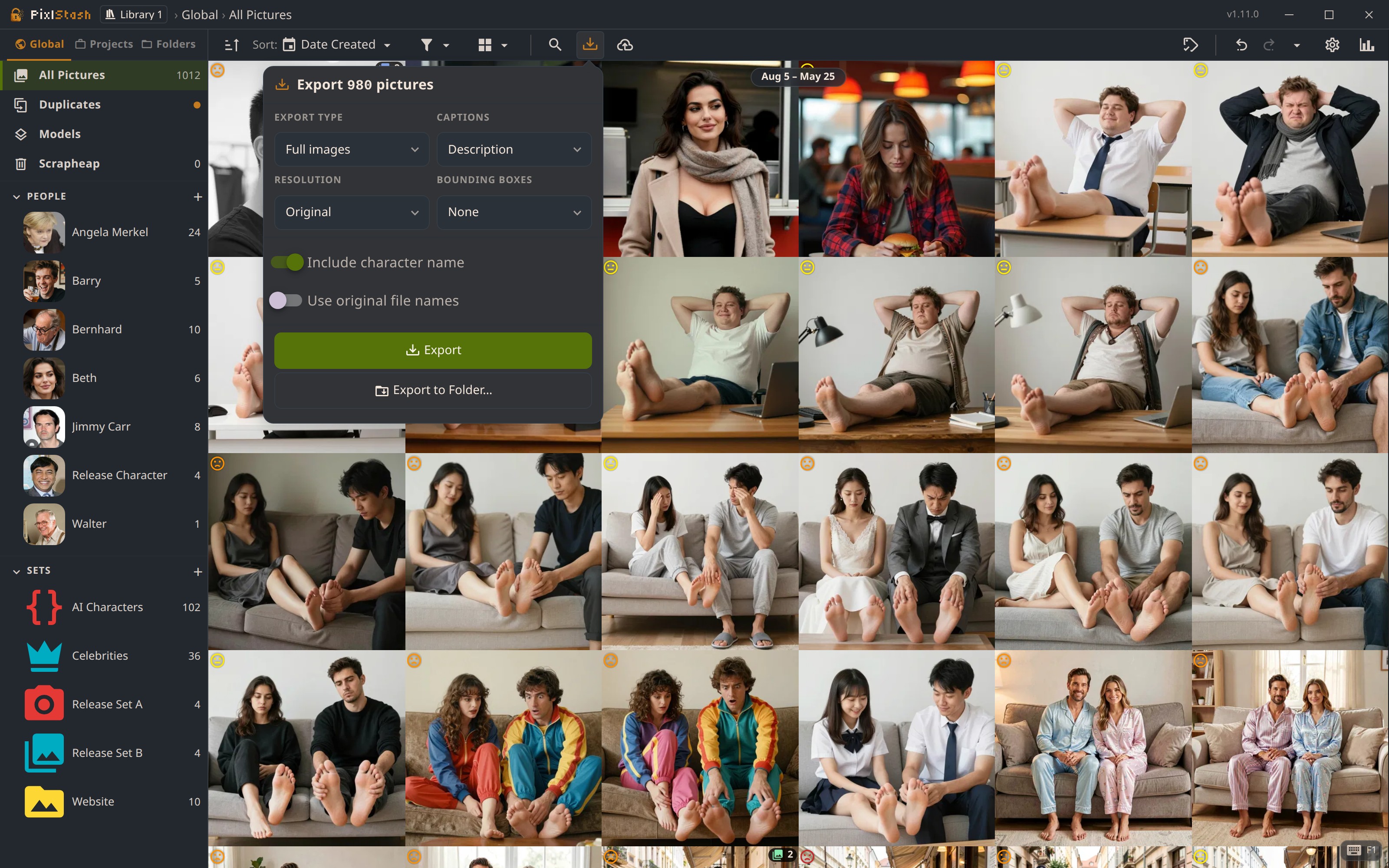The height and width of the screenshot is (868, 1389).
Task: Select Bernhard in People list
Action: (x=104, y=329)
